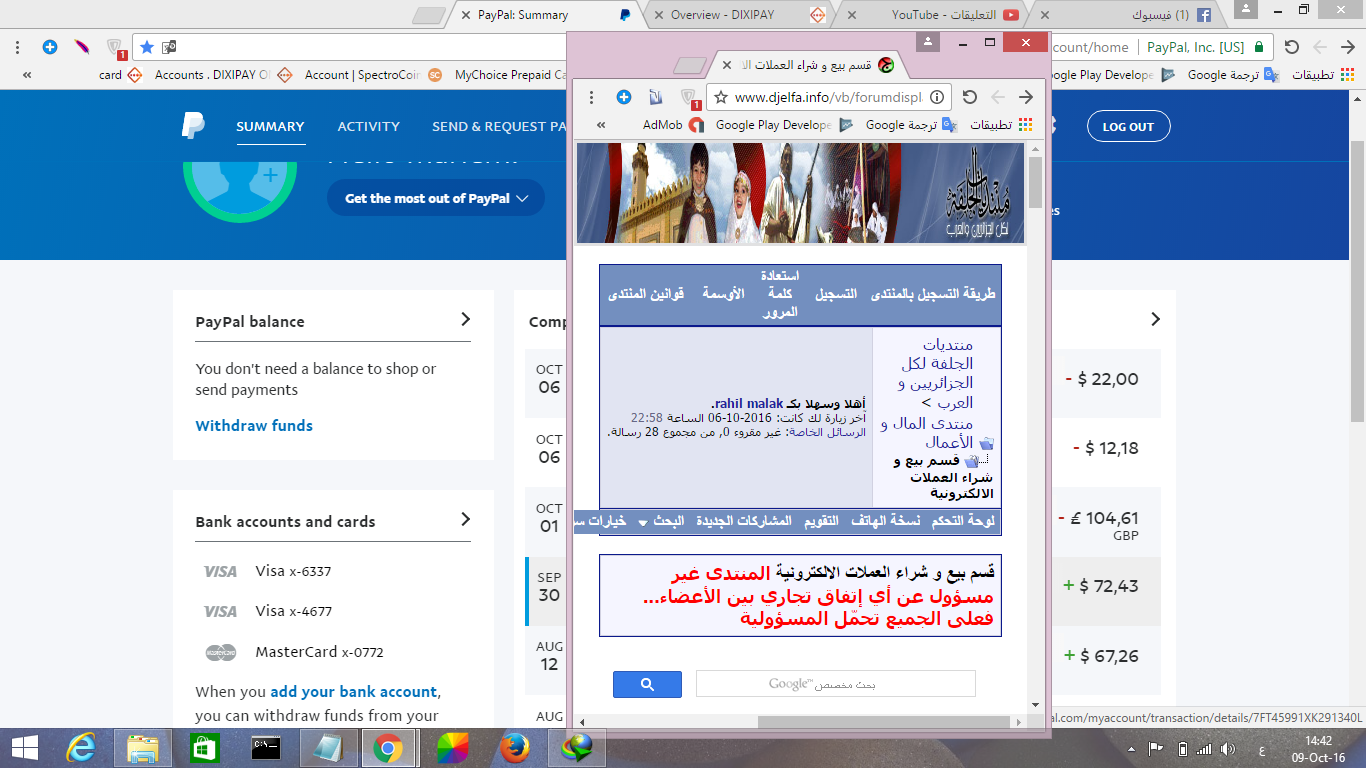Click user profile icon in djelfa window title bar

[x=930, y=42]
